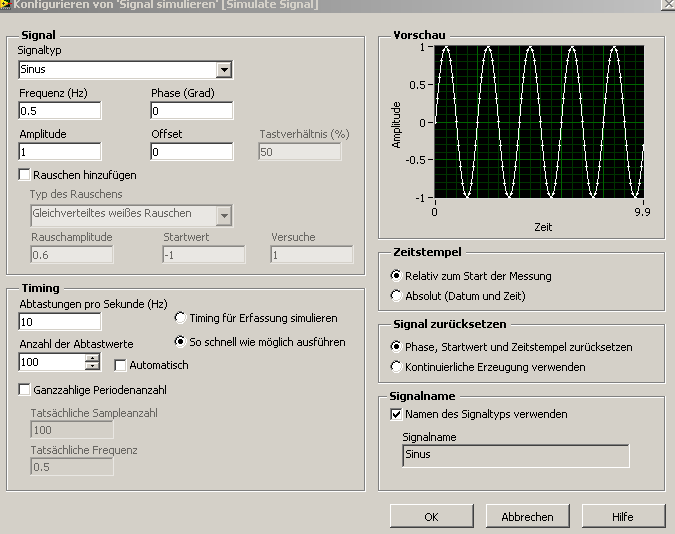Uncheck Namen des Signaltyps verwenden

pos(396,414)
